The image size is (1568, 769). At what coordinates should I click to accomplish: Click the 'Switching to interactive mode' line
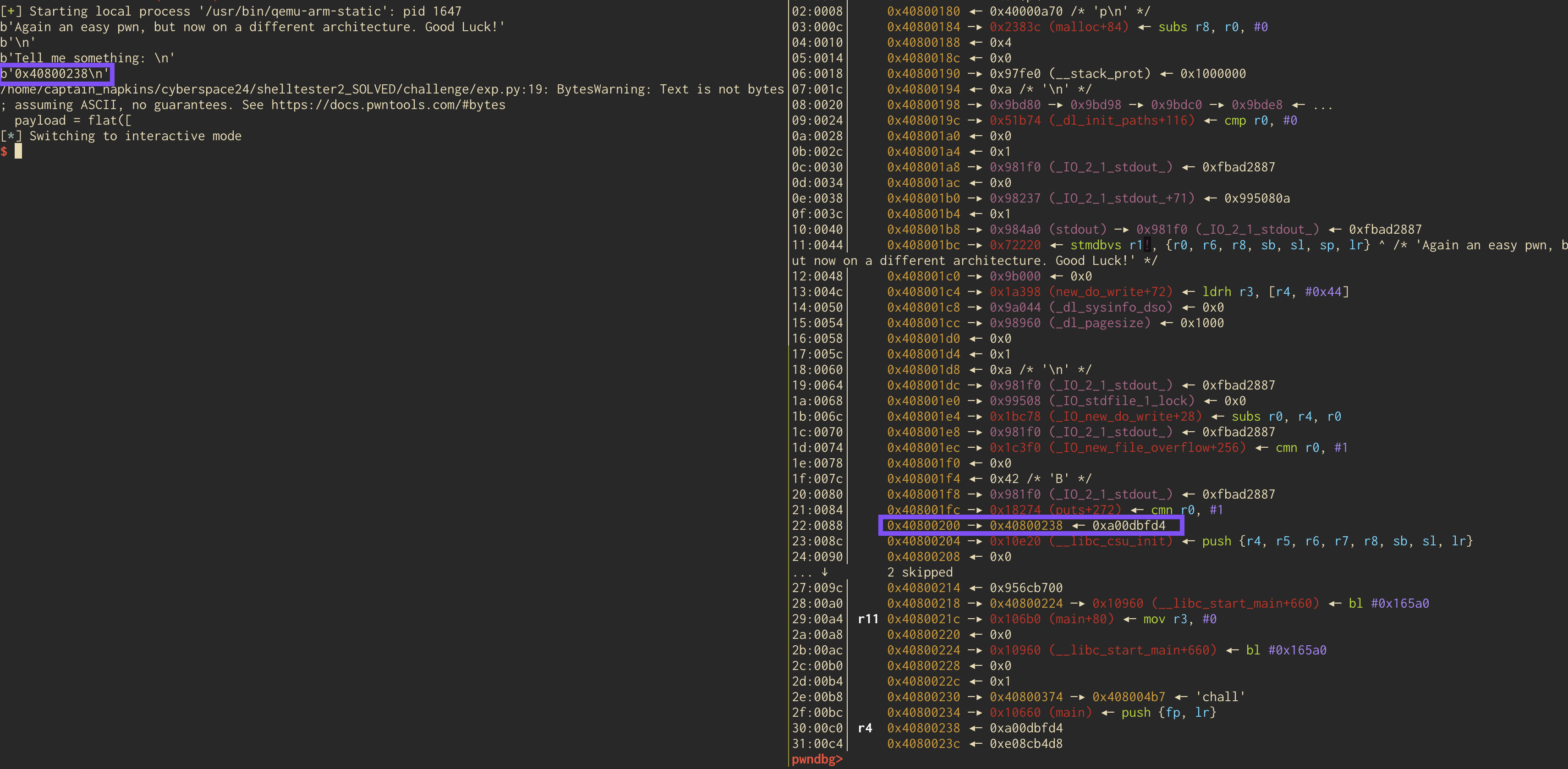coord(135,136)
